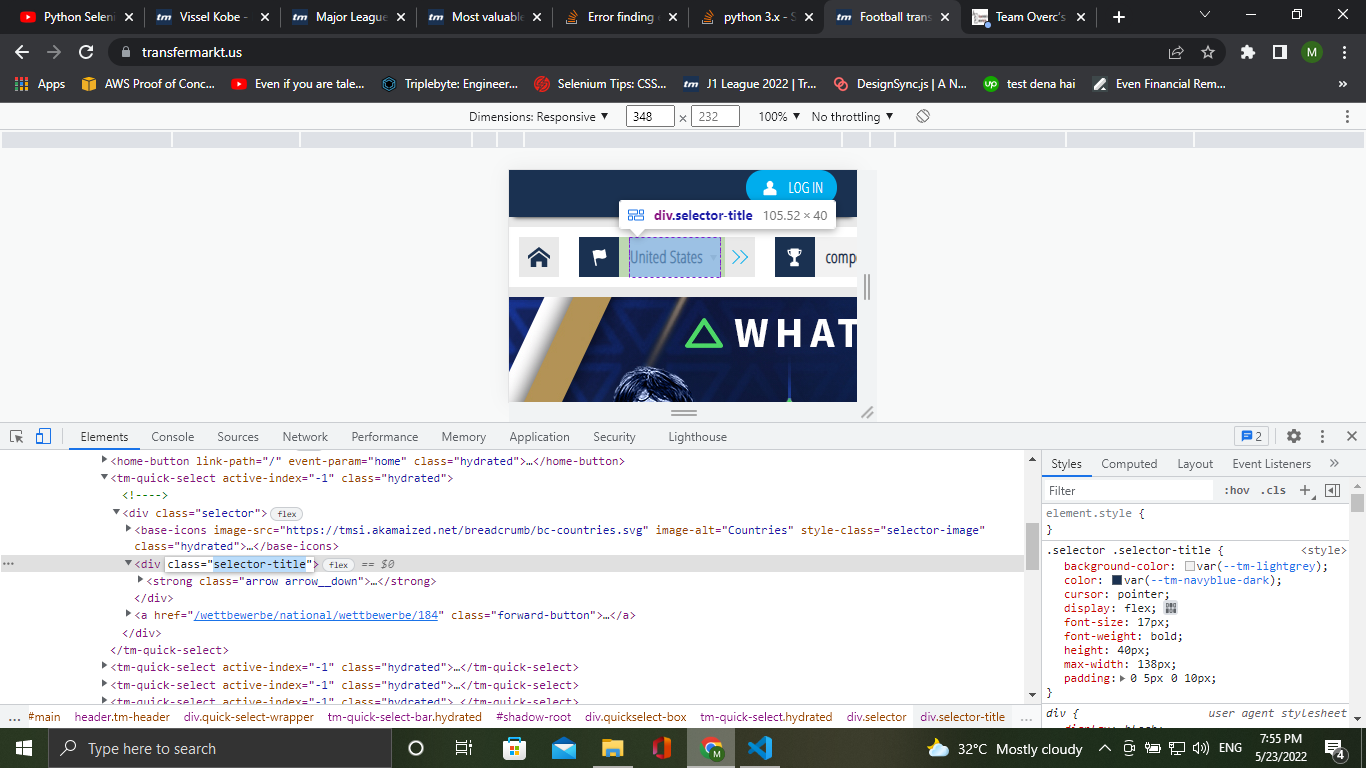The height and width of the screenshot is (768, 1366).
Task: Click the rotate screen icon
Action: (x=923, y=116)
